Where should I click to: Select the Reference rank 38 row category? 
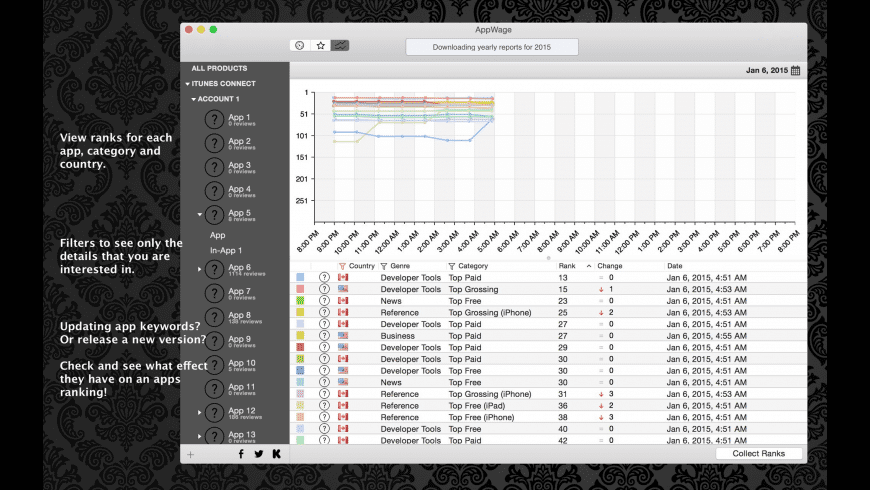tap(481, 417)
